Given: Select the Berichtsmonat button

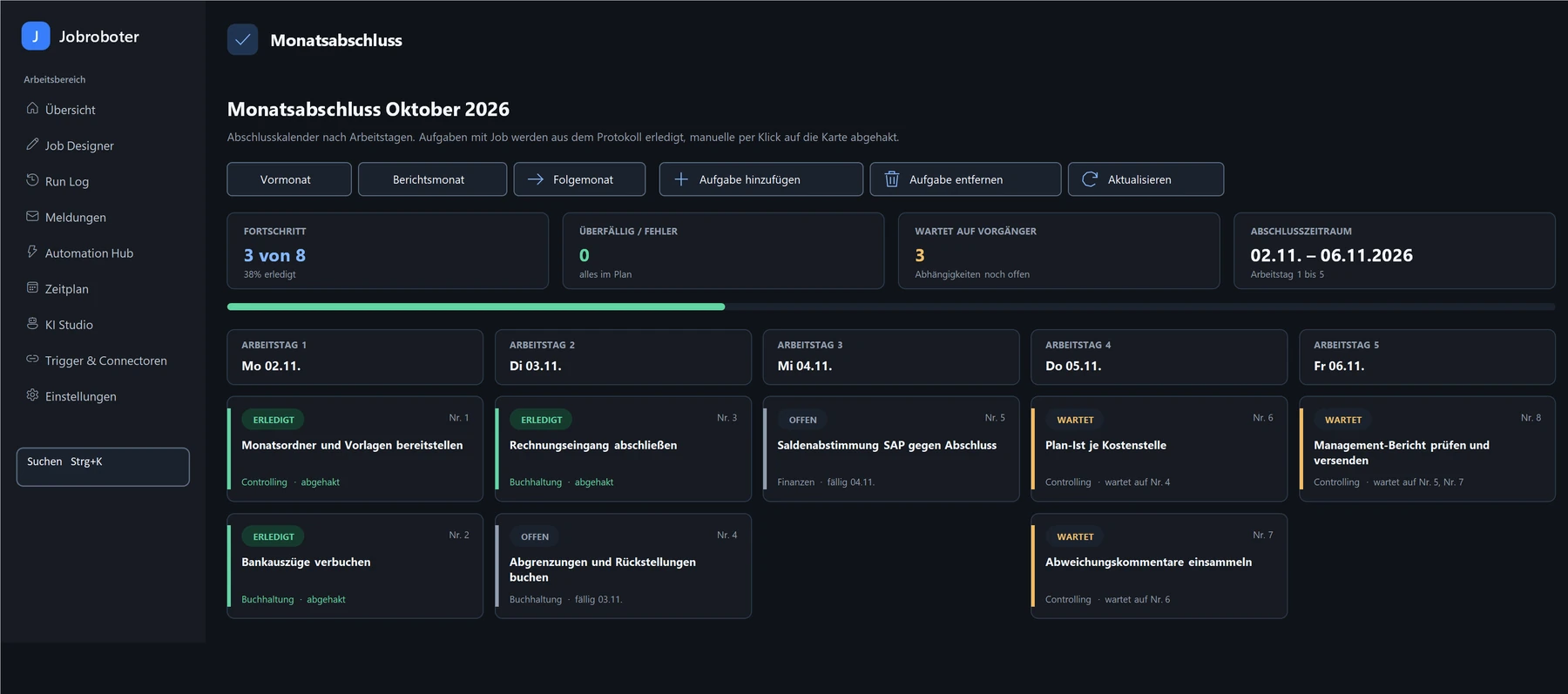Looking at the screenshot, I should pyautogui.click(x=432, y=179).
